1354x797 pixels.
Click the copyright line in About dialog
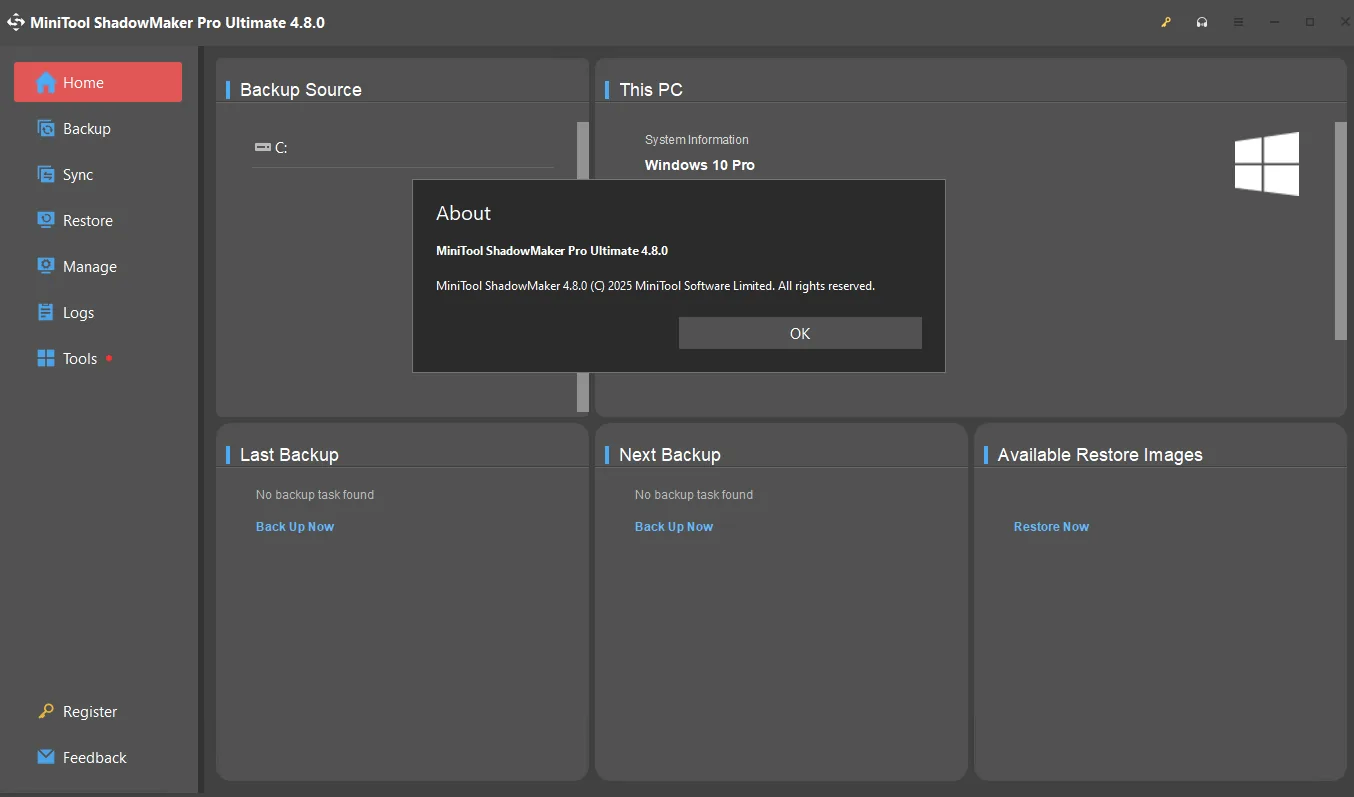coord(655,286)
